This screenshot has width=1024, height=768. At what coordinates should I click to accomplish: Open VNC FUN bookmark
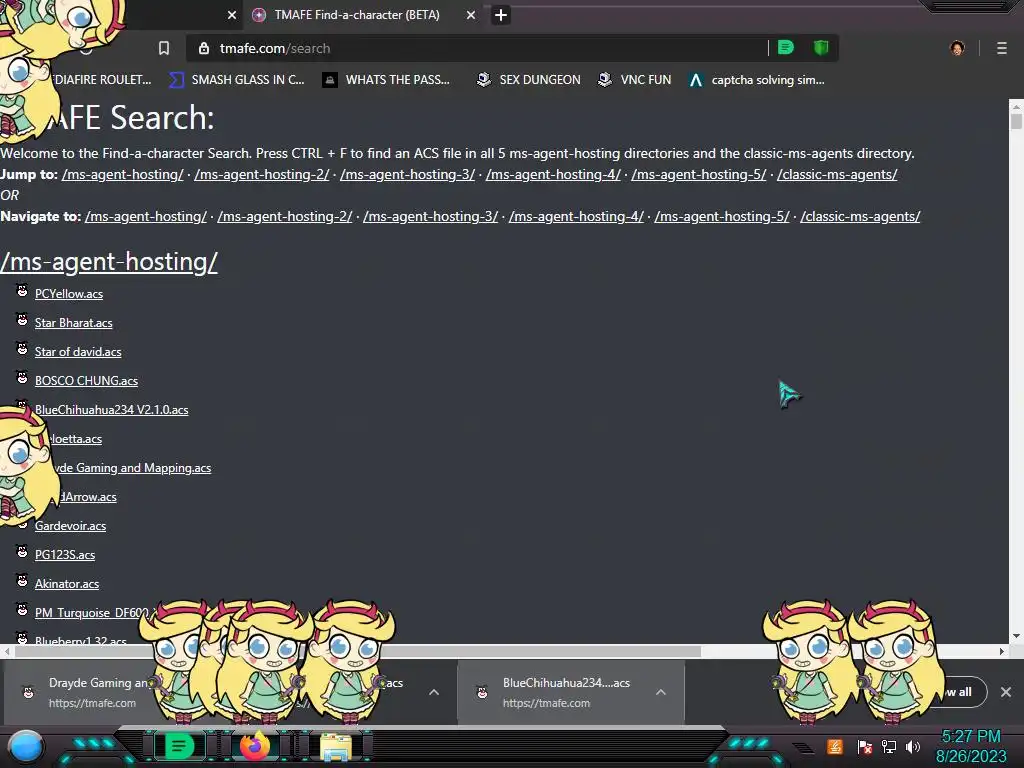click(635, 80)
